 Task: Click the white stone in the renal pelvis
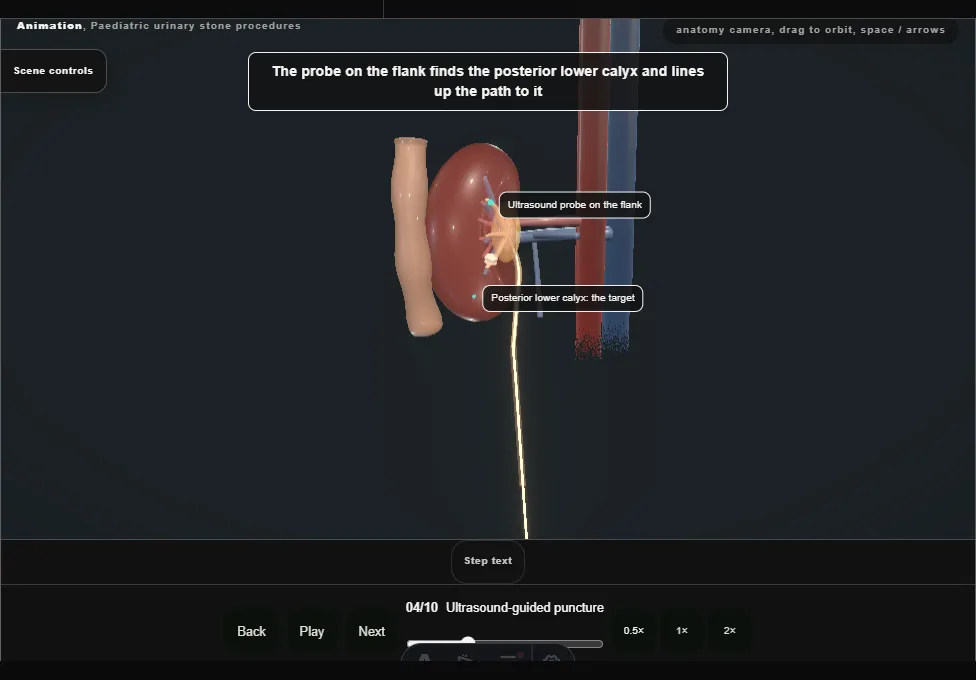(490, 261)
